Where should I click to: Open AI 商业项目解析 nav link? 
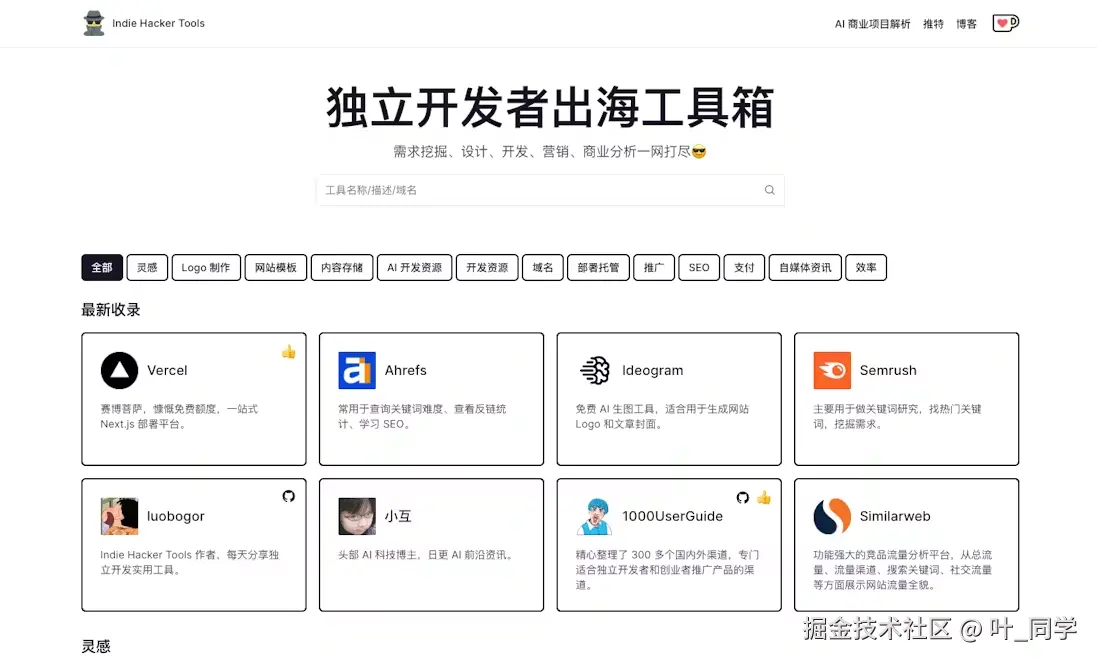(x=872, y=24)
